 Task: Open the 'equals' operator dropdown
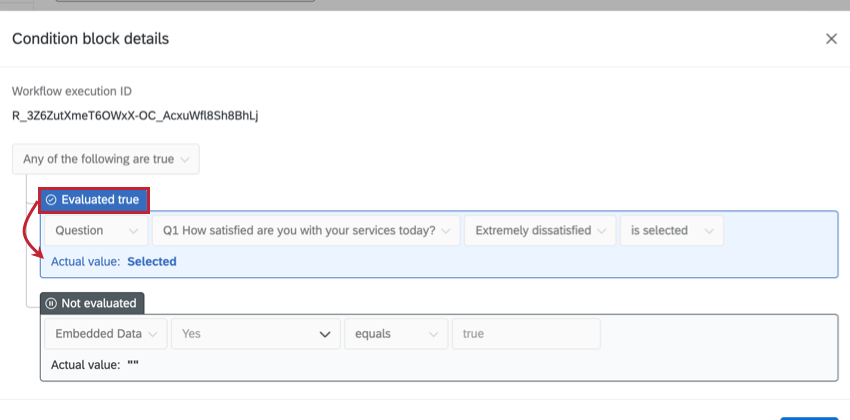pos(396,334)
